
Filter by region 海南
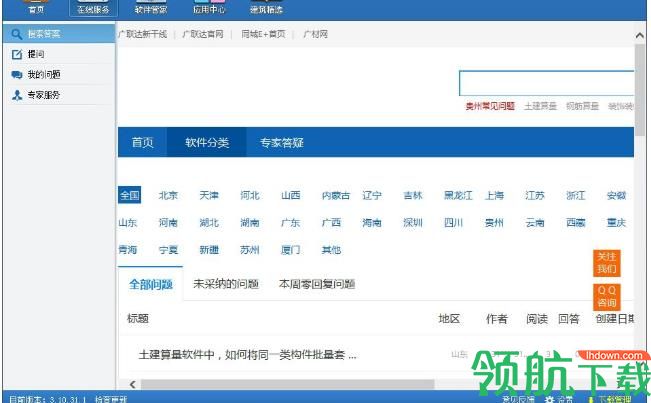click(372, 222)
